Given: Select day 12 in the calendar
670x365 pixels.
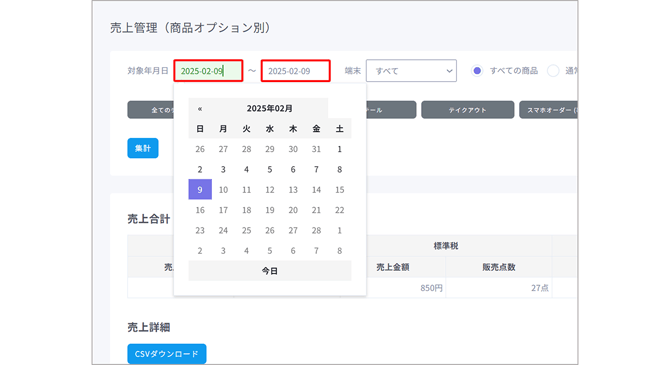Looking at the screenshot, I should [x=270, y=190].
